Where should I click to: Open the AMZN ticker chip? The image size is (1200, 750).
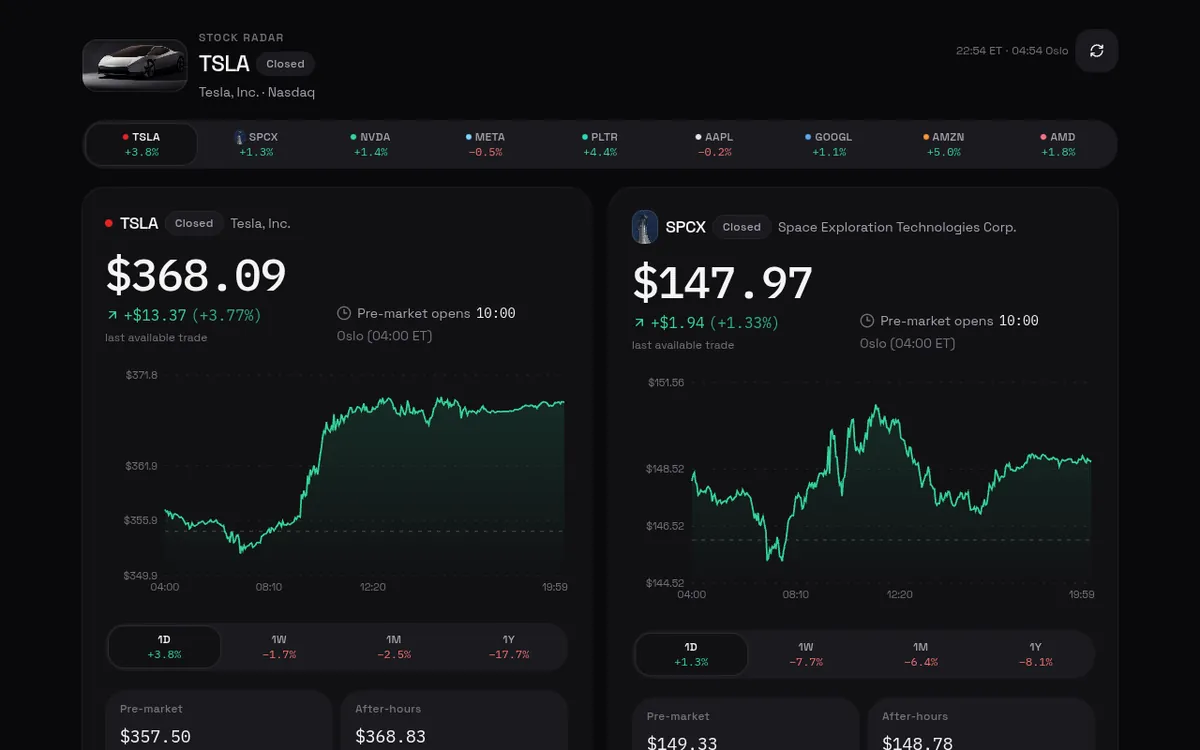pos(944,144)
